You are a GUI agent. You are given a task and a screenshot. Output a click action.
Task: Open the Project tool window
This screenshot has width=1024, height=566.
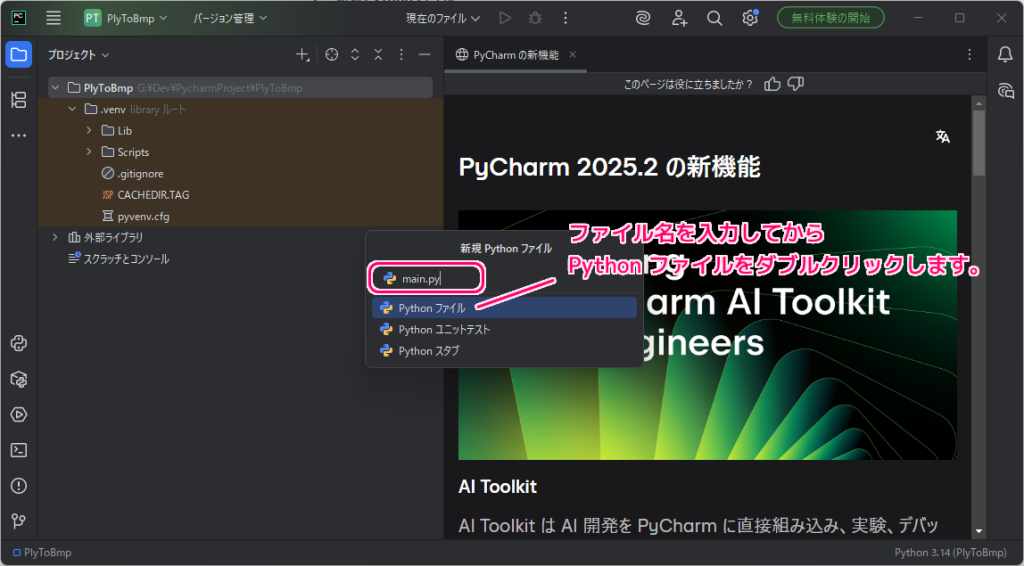coord(19,55)
